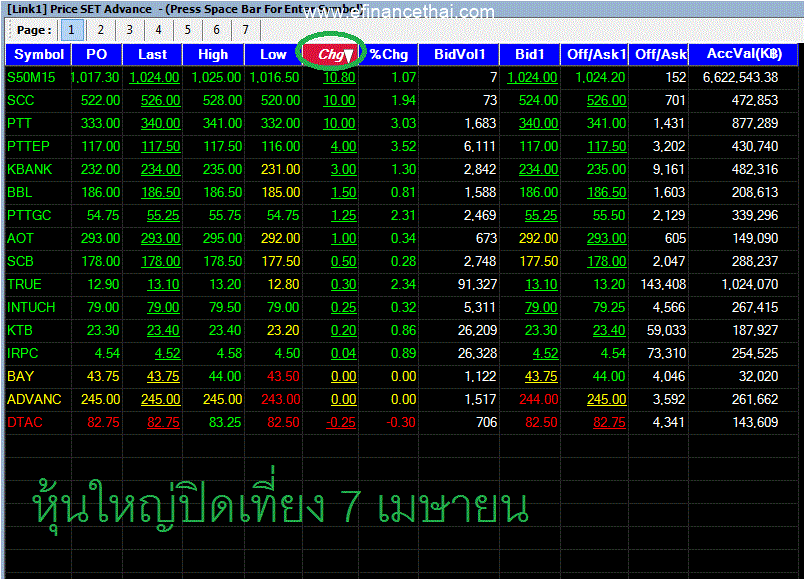This screenshot has width=804, height=579.
Task: Switch to page 2 tab
Action: point(100,30)
